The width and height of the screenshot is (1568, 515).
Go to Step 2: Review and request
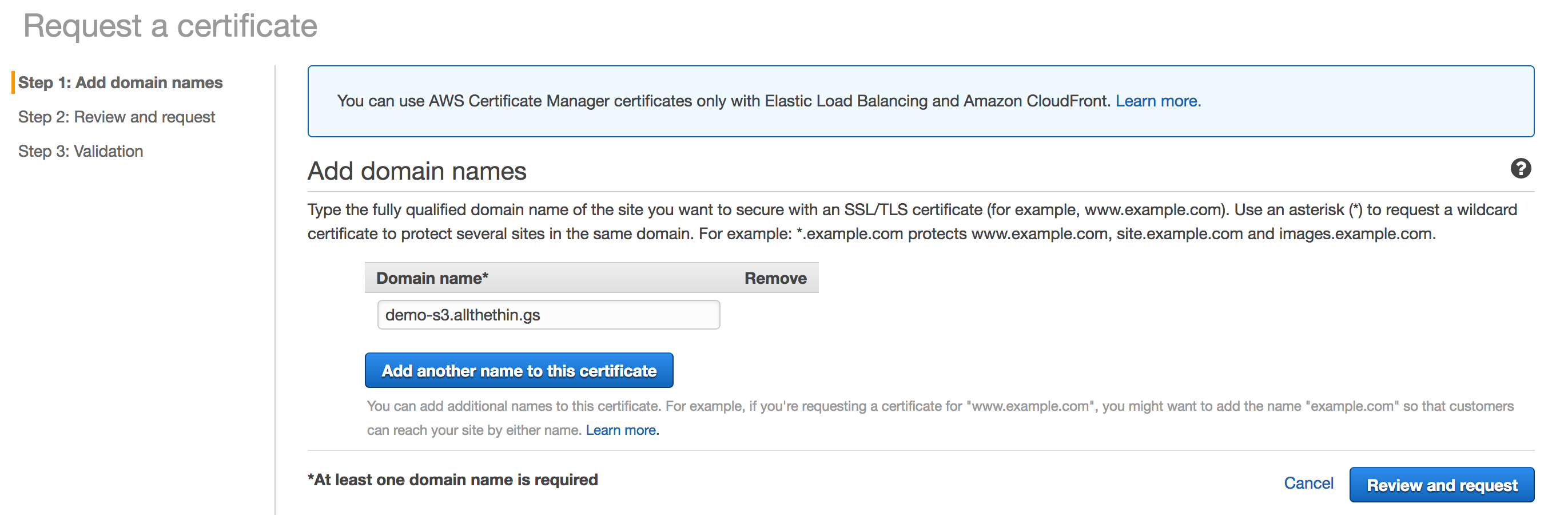[117, 117]
